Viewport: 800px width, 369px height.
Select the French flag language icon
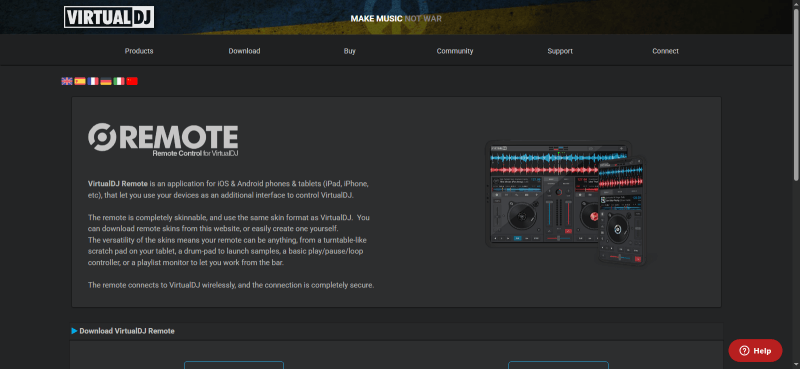click(93, 81)
